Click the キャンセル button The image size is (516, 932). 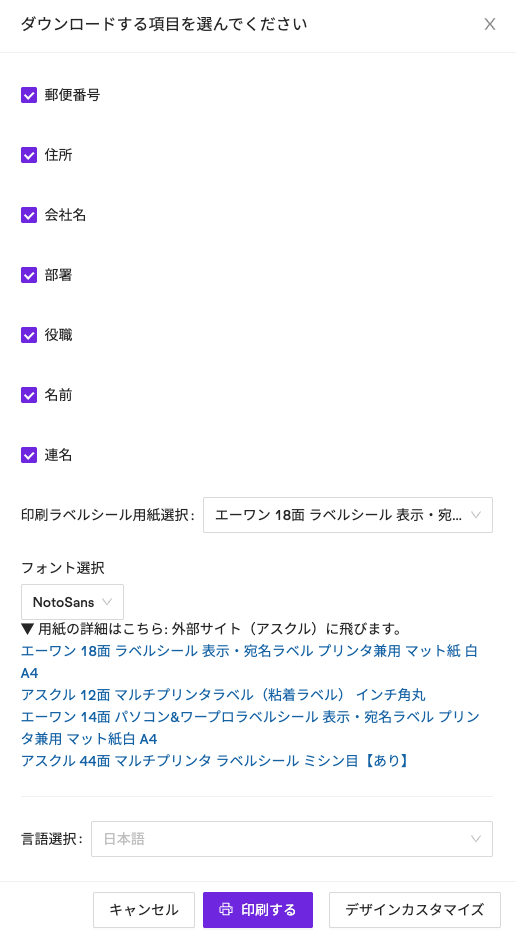144,909
